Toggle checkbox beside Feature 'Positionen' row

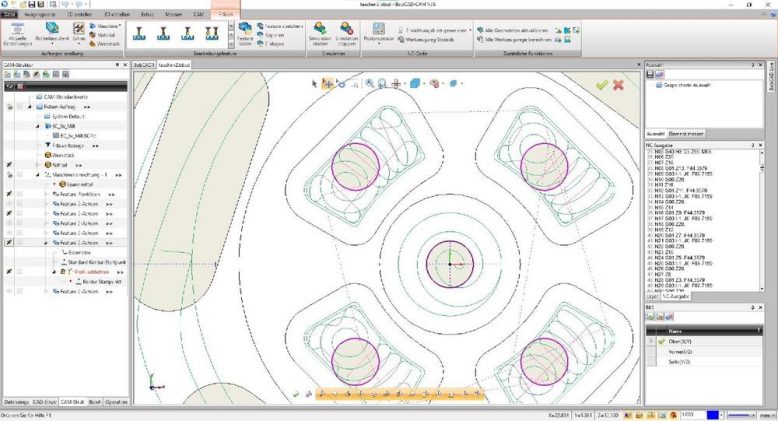coord(18,192)
